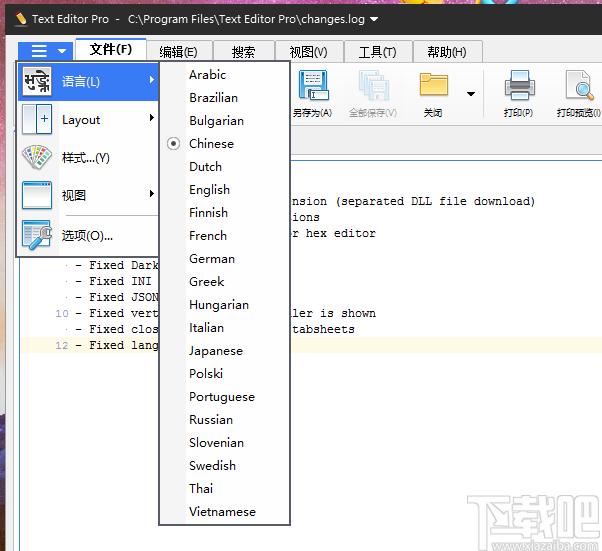Click the Save All (全部保存) icon
Viewport: 602px width, 551px height.
pyautogui.click(x=372, y=90)
